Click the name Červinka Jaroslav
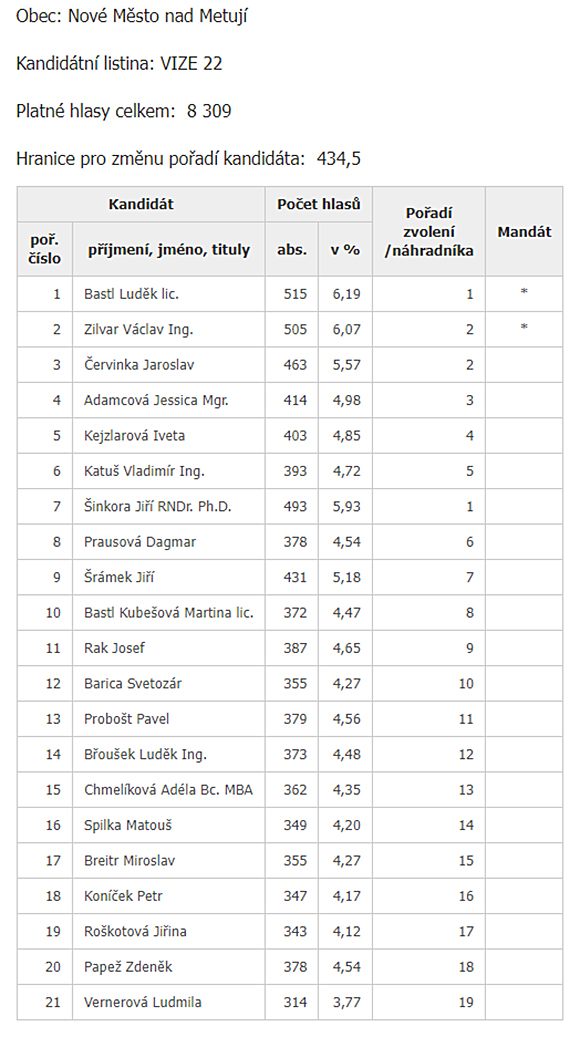The width and height of the screenshot is (580, 1037). [139, 364]
